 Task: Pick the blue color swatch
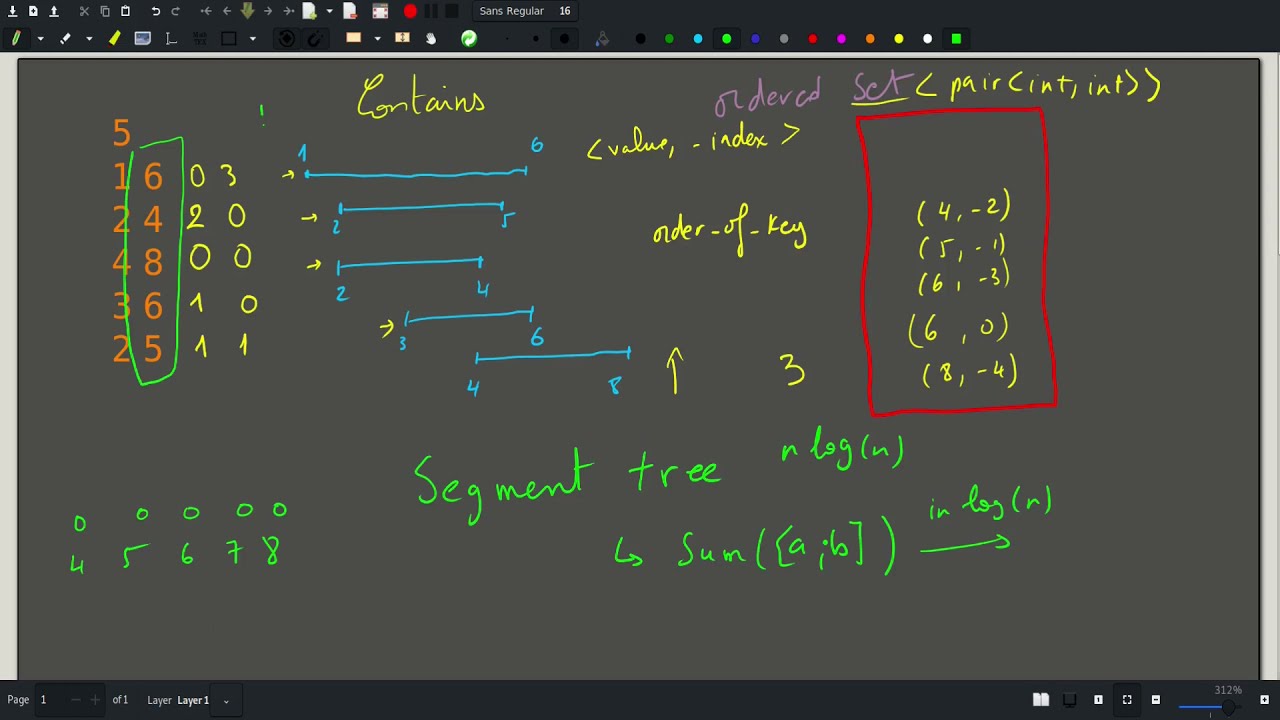pos(755,39)
